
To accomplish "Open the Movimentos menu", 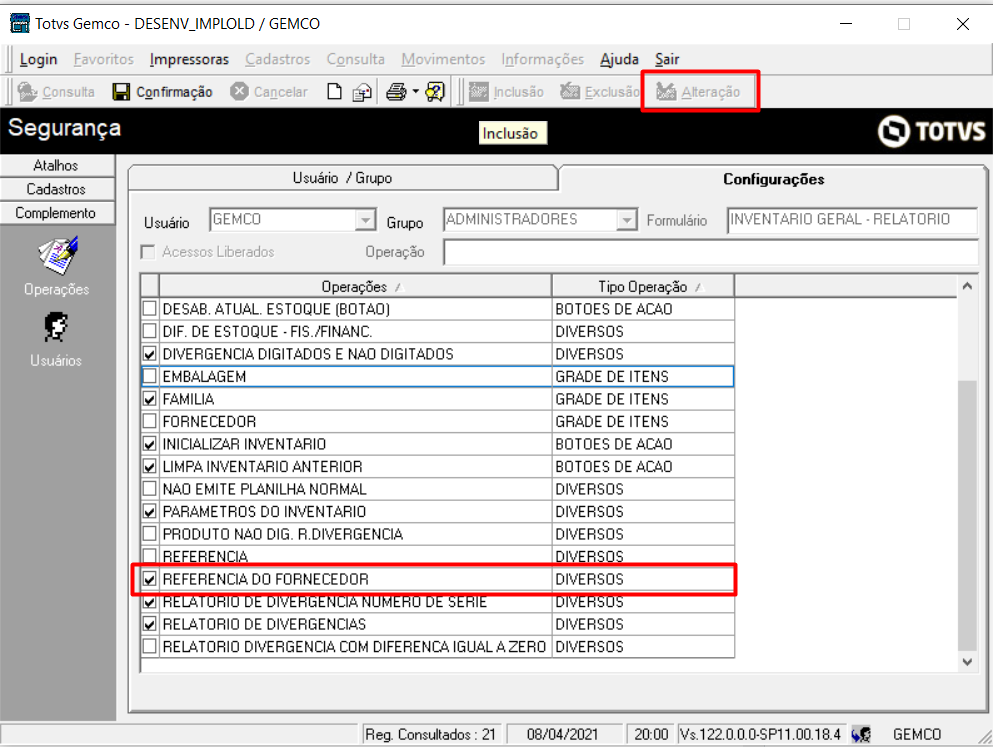I will click(443, 59).
